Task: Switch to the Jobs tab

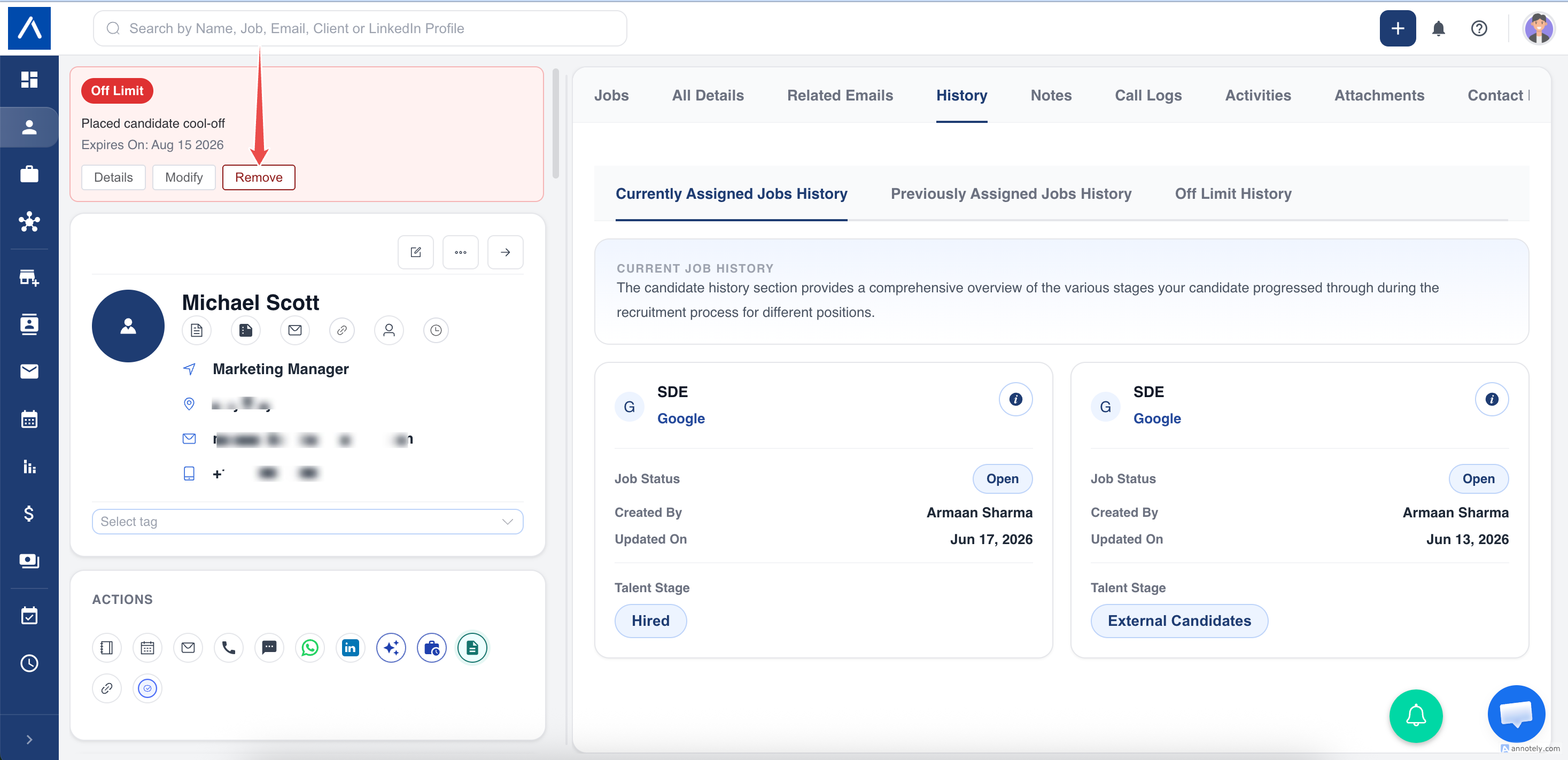Action: pyautogui.click(x=611, y=96)
